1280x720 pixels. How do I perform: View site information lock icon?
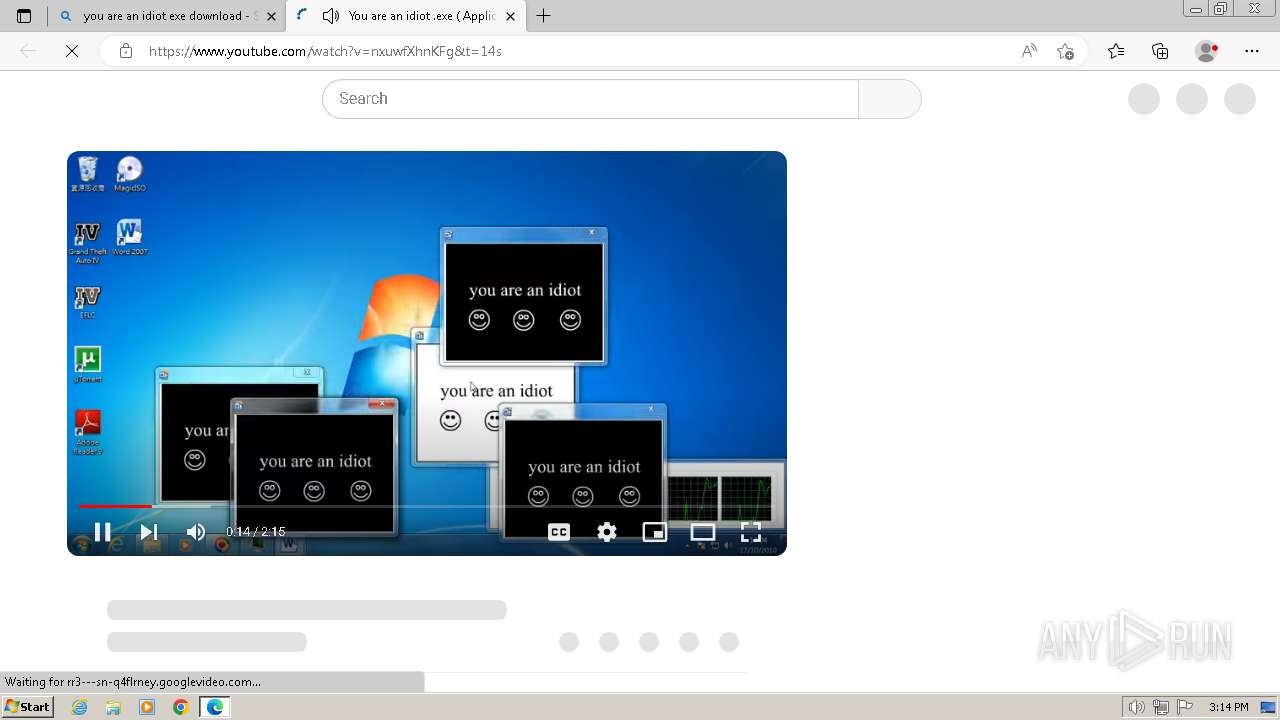(x=126, y=51)
